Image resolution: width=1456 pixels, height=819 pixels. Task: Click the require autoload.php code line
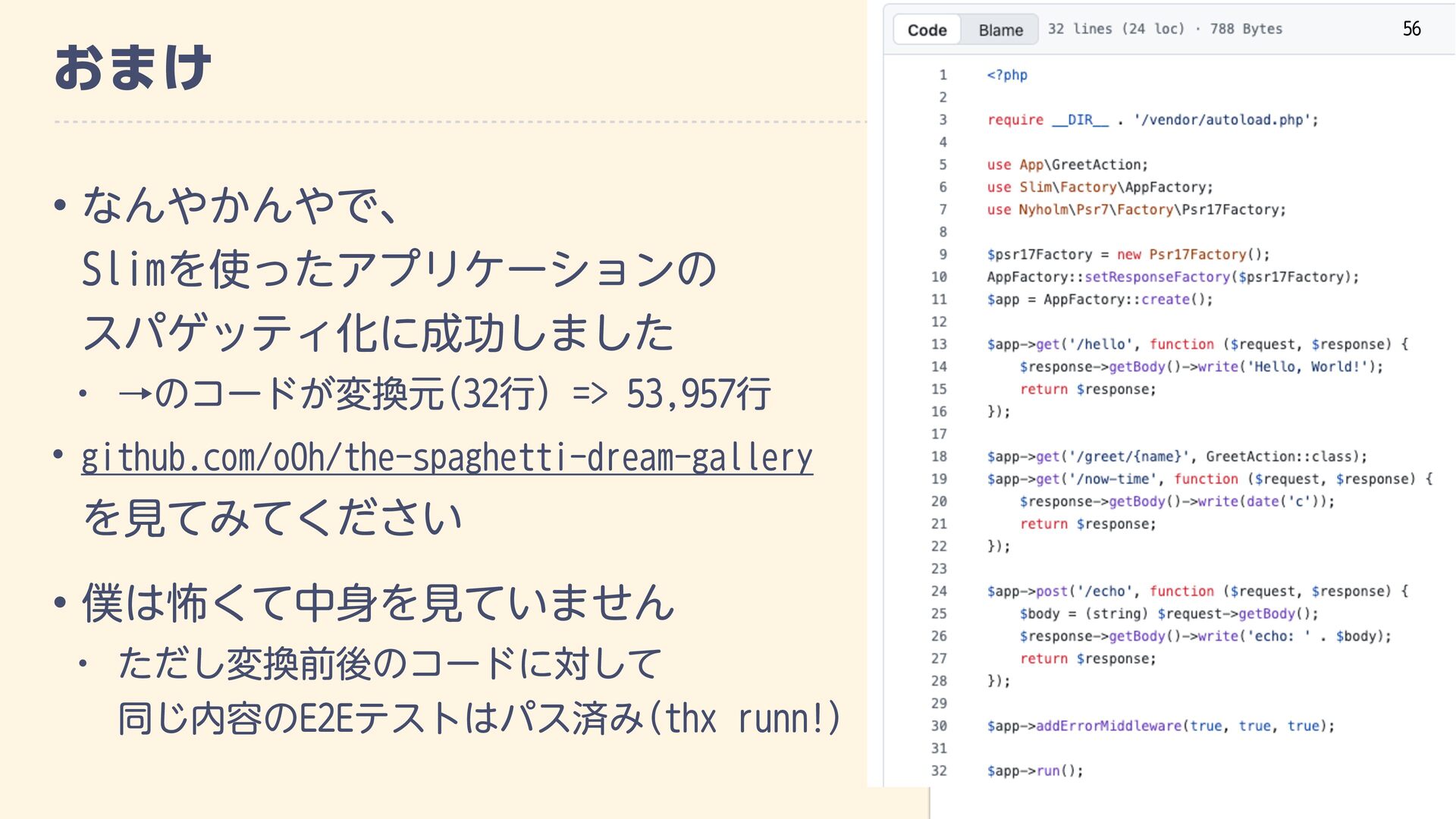click(x=1152, y=120)
